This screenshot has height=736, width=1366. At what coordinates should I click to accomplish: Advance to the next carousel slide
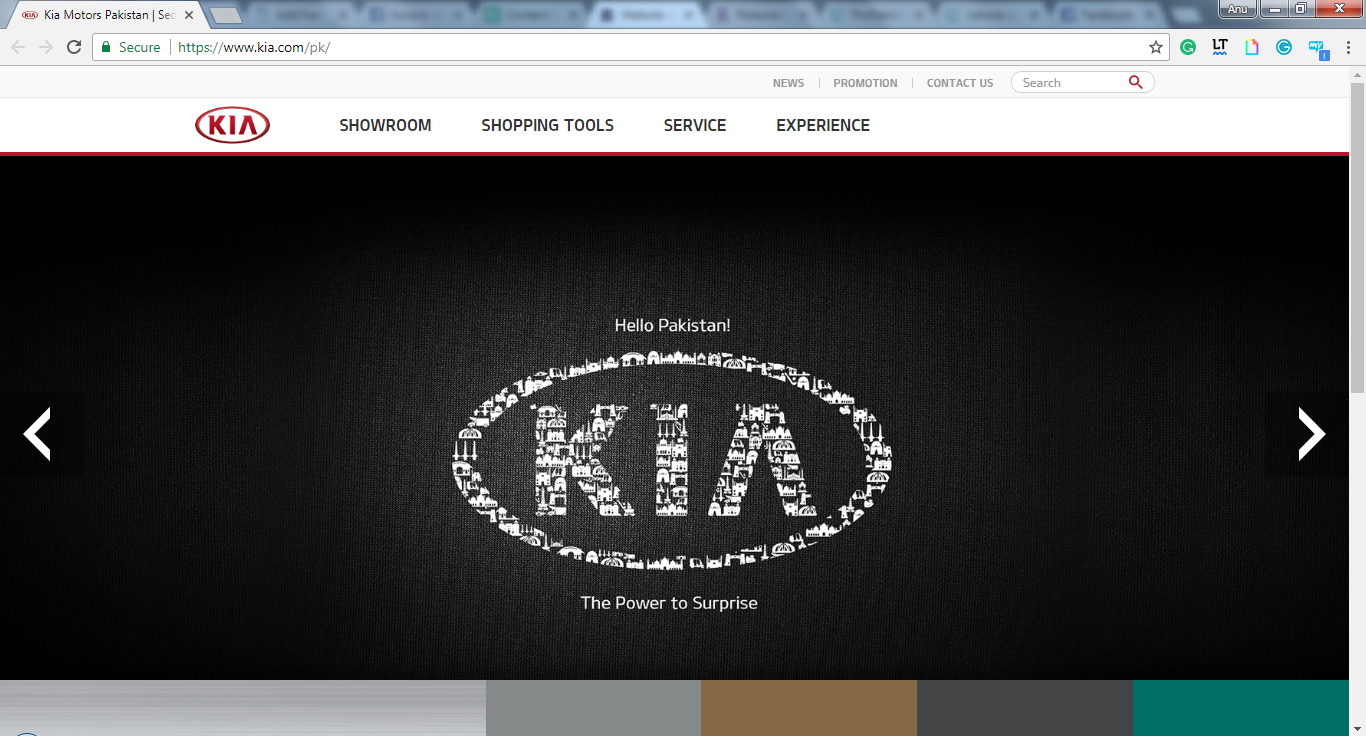point(1311,434)
